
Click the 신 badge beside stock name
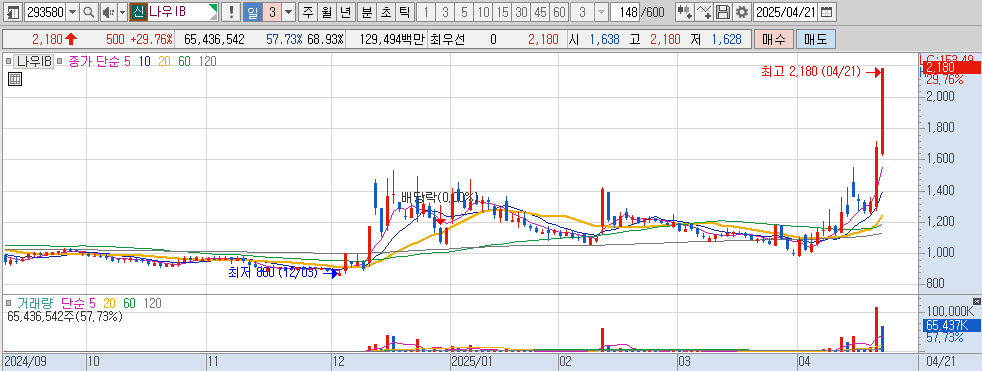[x=138, y=11]
